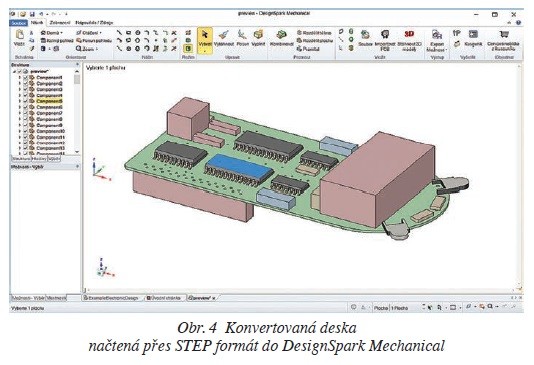Expand the Component6 tree node

[20, 107]
